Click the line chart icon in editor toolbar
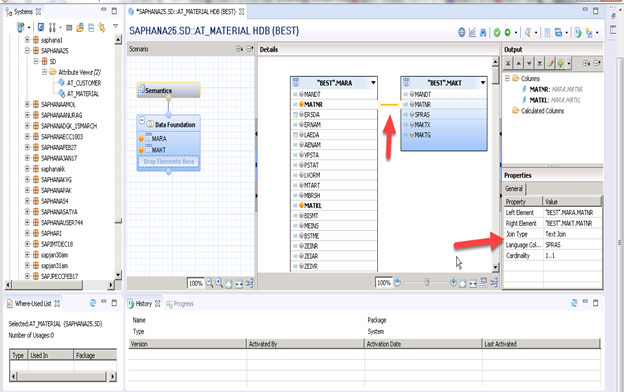624x392 pixels. [x=472, y=32]
